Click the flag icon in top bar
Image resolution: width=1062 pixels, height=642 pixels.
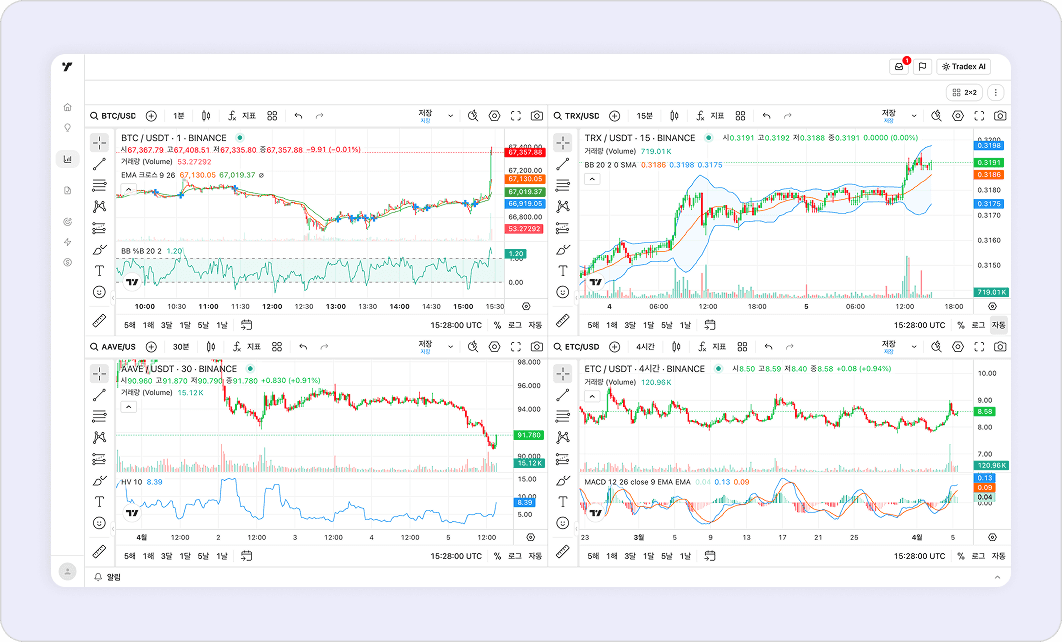(x=922, y=66)
